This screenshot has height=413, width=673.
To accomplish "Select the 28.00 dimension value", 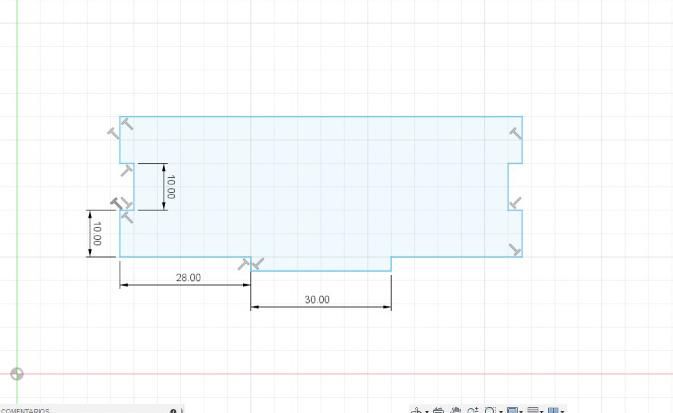I will tap(188, 278).
